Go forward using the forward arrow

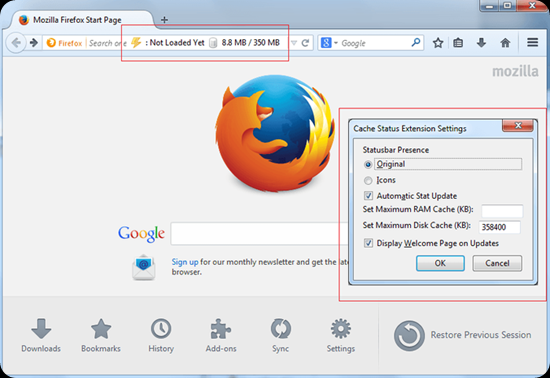tap(34, 43)
